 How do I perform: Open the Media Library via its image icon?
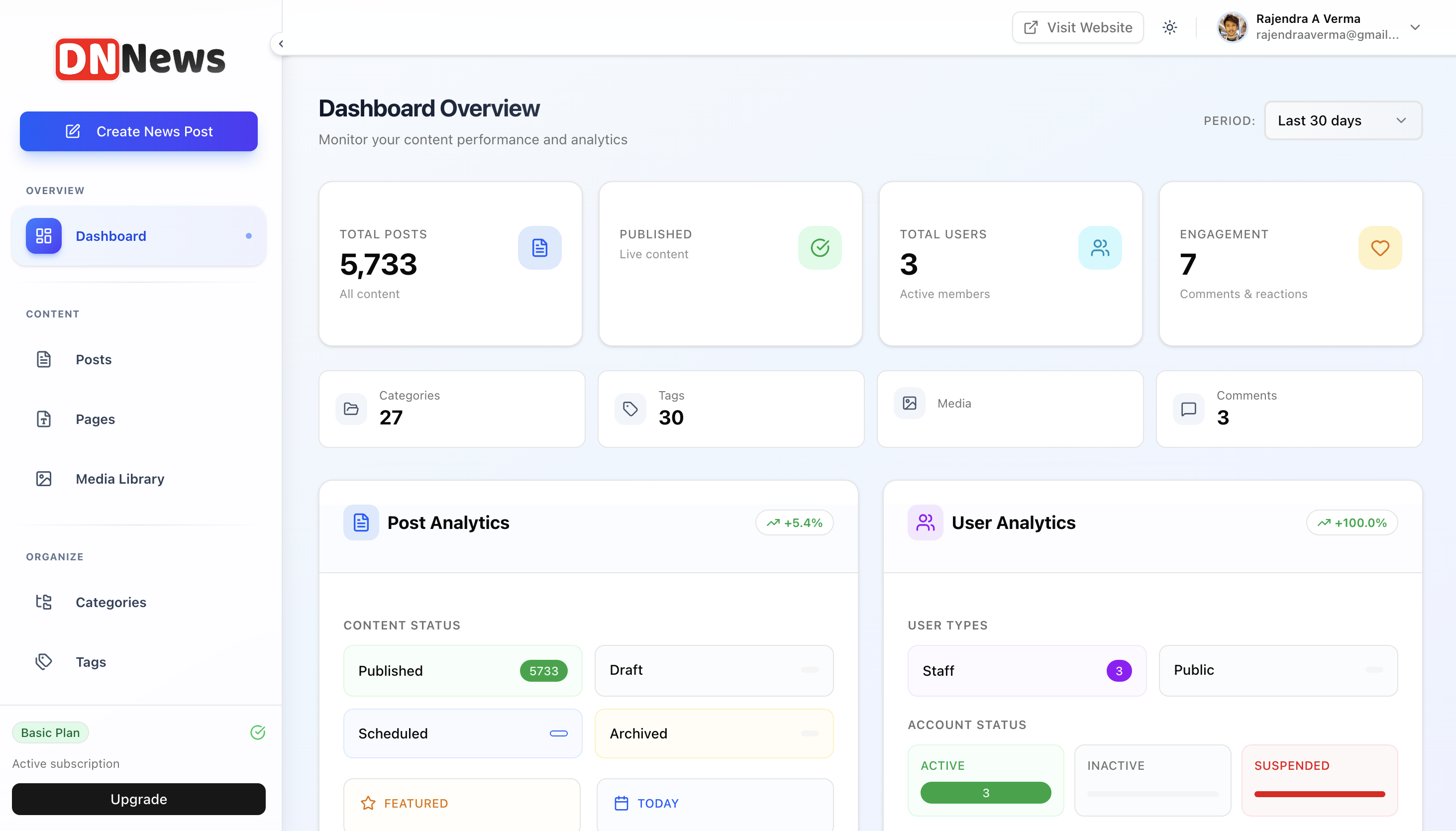point(44,479)
